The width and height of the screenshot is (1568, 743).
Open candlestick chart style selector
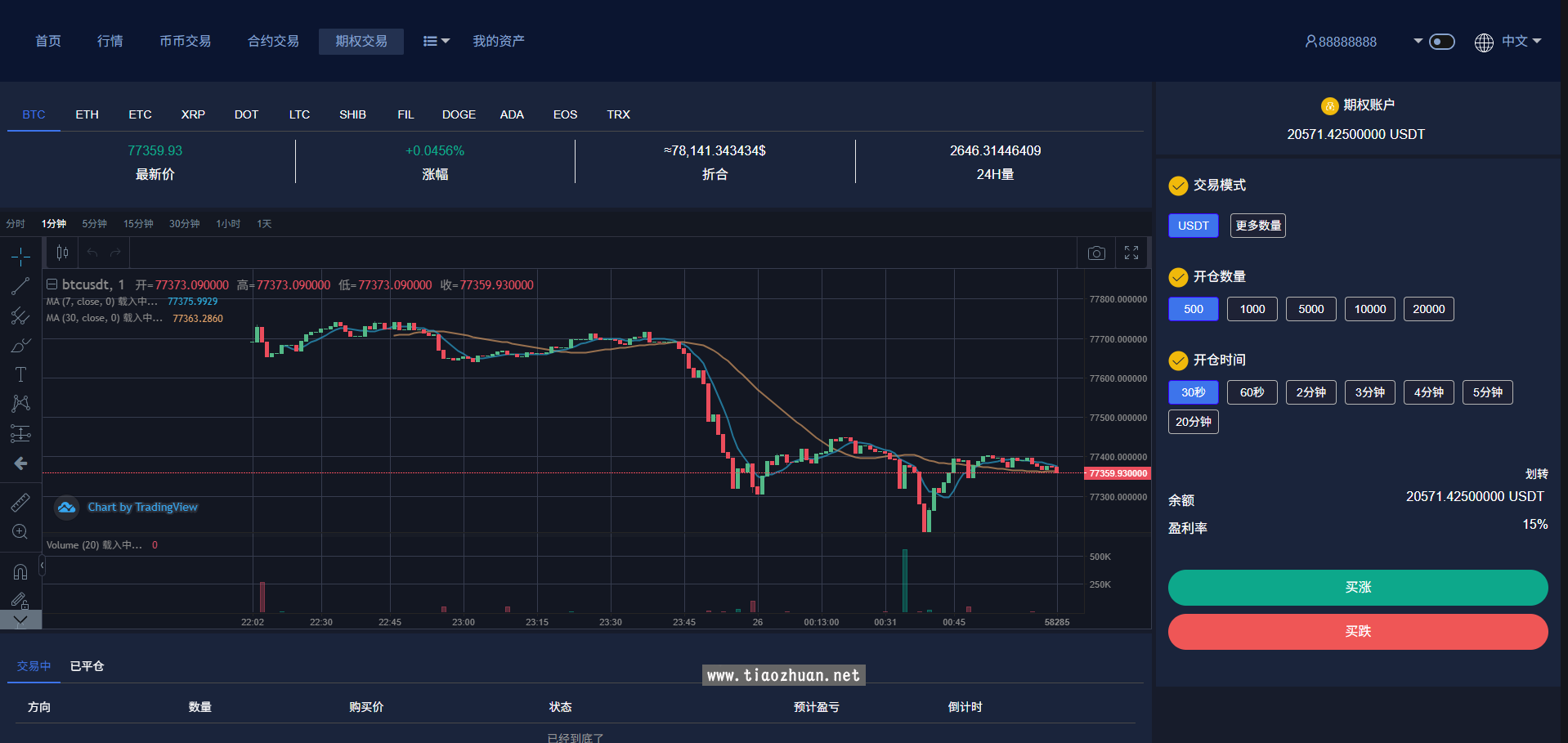pos(62,253)
